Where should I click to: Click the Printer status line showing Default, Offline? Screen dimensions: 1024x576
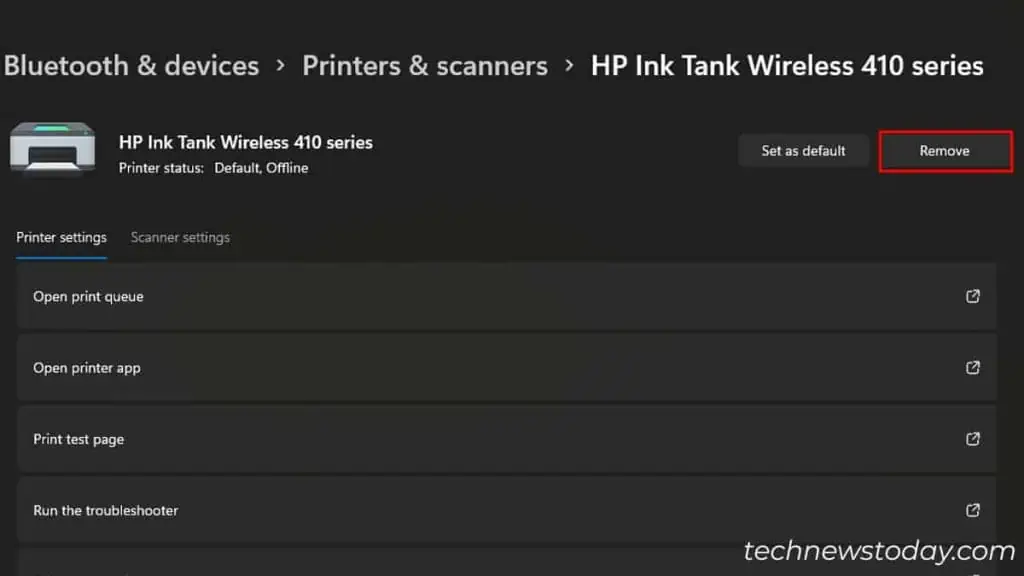[x=212, y=168]
